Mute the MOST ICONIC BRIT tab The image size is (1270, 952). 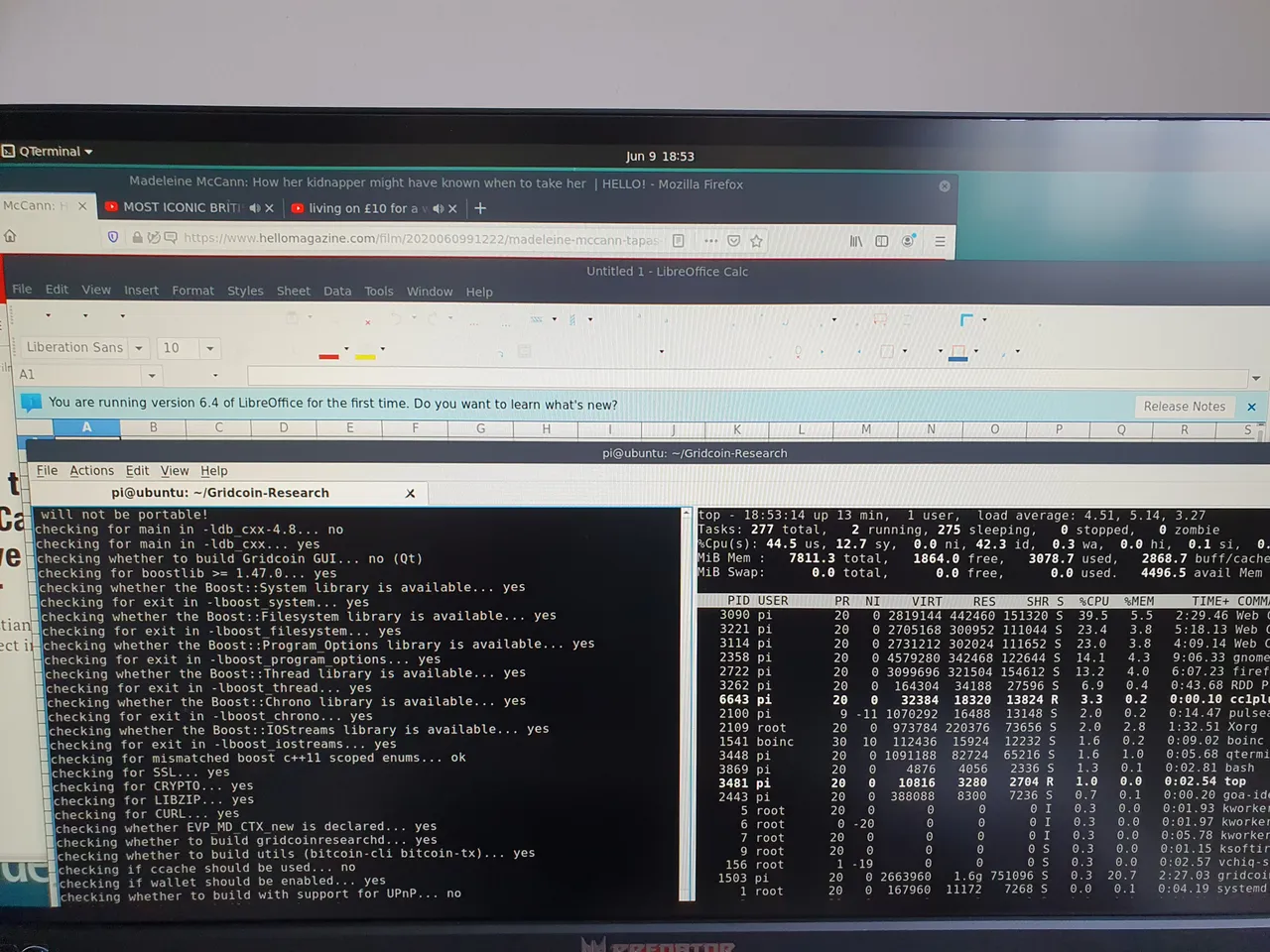click(255, 208)
